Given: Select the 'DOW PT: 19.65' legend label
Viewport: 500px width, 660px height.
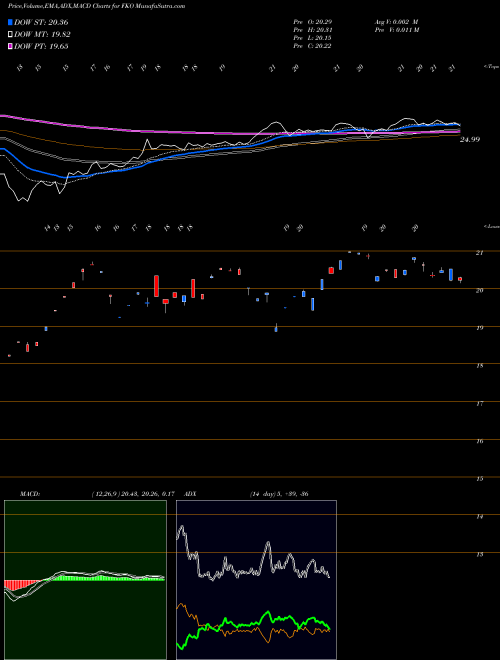Looking at the screenshot, I should coord(41,46).
